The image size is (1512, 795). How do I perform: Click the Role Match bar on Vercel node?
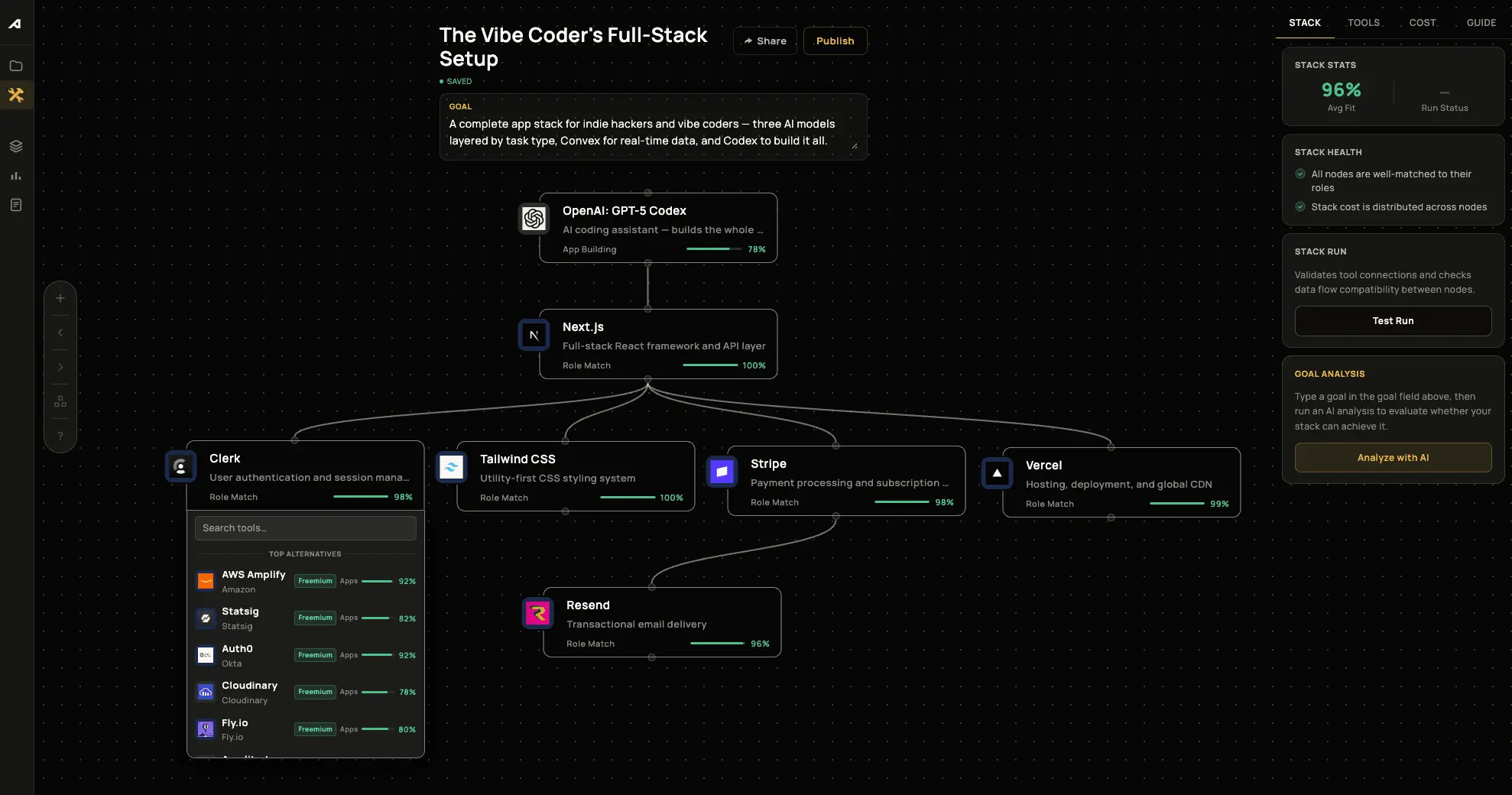click(1177, 504)
